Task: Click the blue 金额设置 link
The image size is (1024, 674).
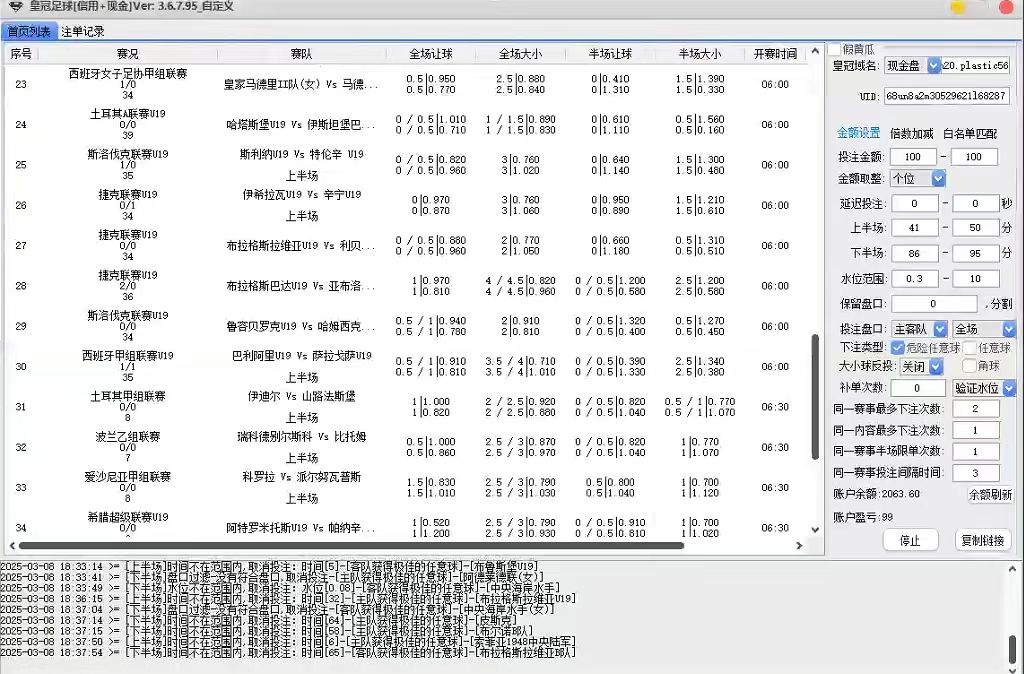Action: click(857, 131)
